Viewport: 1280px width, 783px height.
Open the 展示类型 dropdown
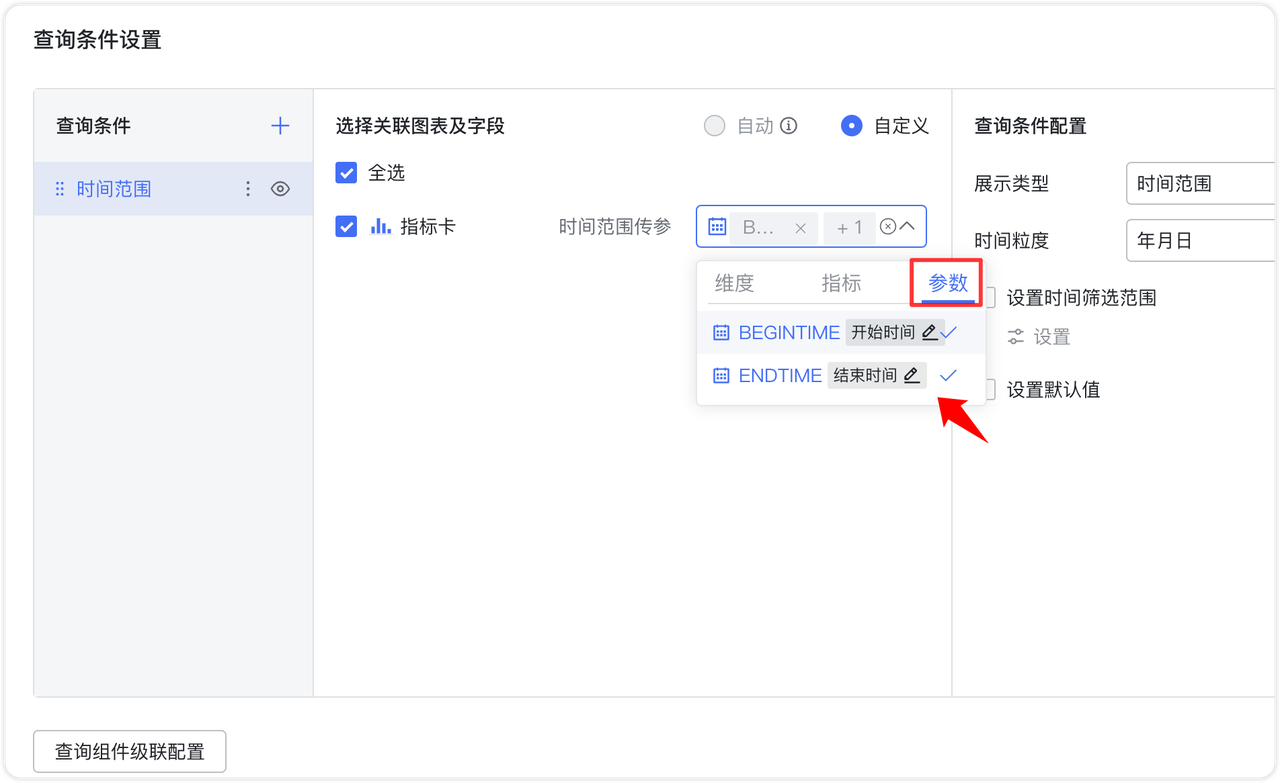[1201, 184]
